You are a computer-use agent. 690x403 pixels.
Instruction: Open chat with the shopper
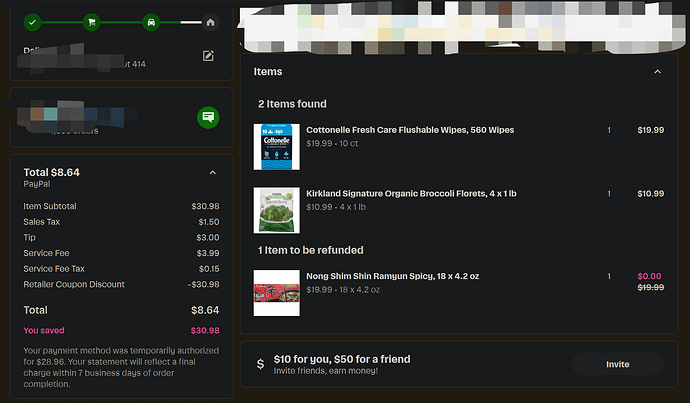(208, 117)
